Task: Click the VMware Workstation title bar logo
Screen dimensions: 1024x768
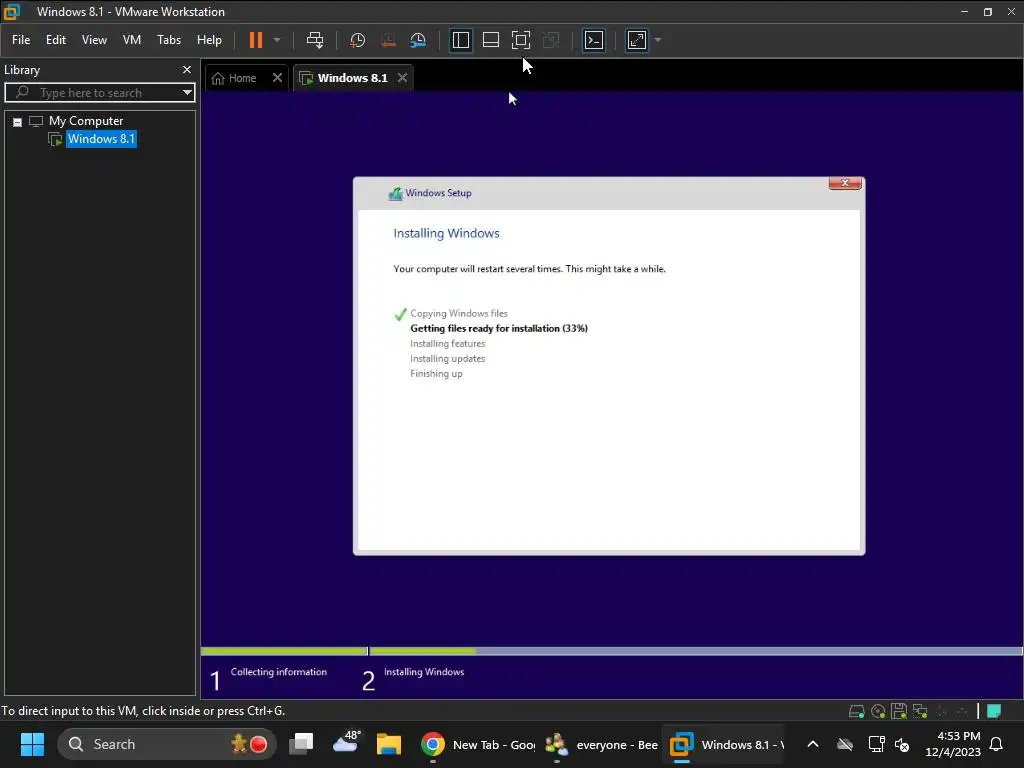Action: point(12,12)
